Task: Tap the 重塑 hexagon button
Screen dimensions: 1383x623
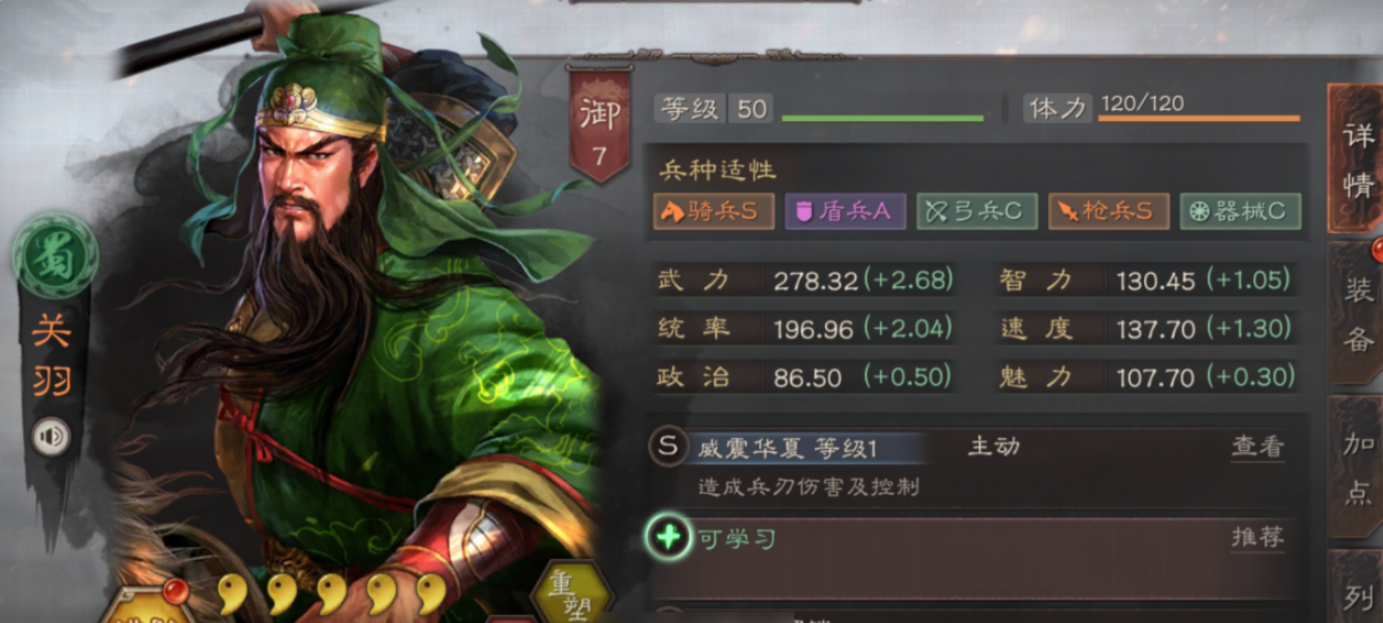Action: pyautogui.click(x=572, y=594)
